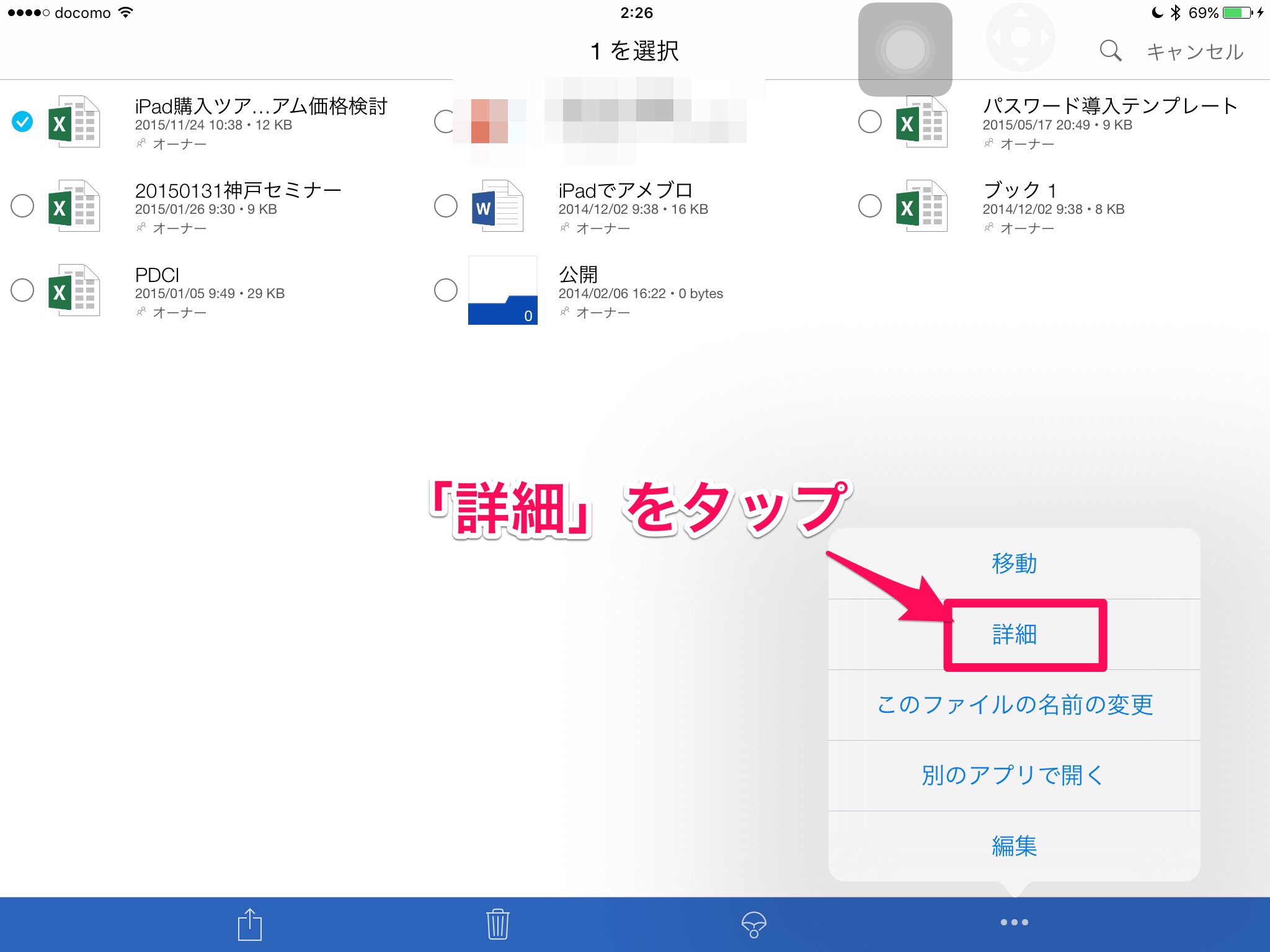The height and width of the screenshot is (952, 1270).
Task: Choose このファイルの名前の変更 menu option
Action: 1014,705
